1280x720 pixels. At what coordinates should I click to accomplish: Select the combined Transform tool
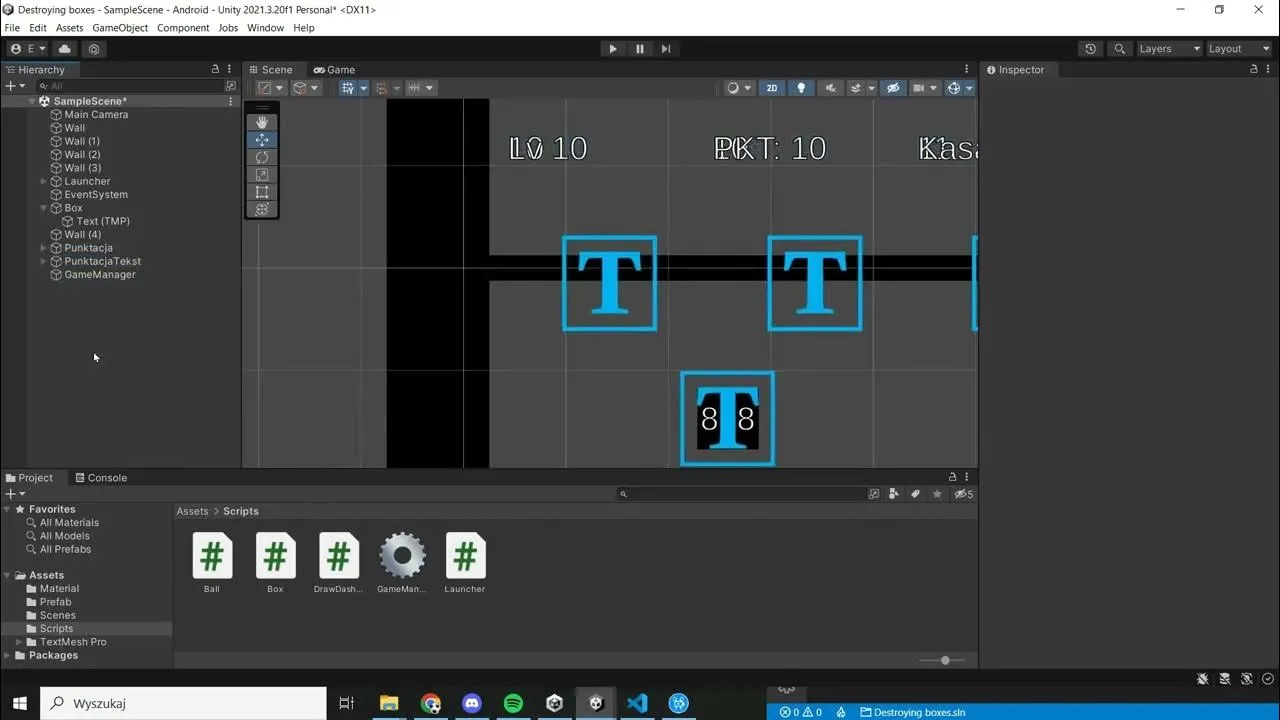tap(262, 209)
